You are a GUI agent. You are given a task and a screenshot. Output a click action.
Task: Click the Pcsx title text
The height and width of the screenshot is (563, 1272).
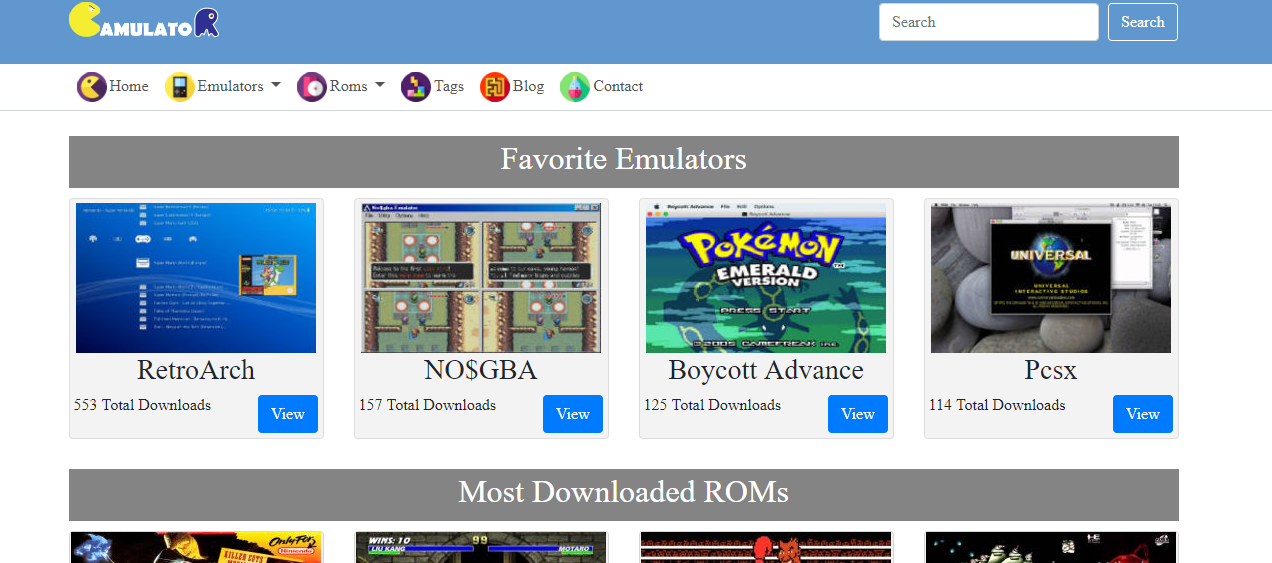1051,370
